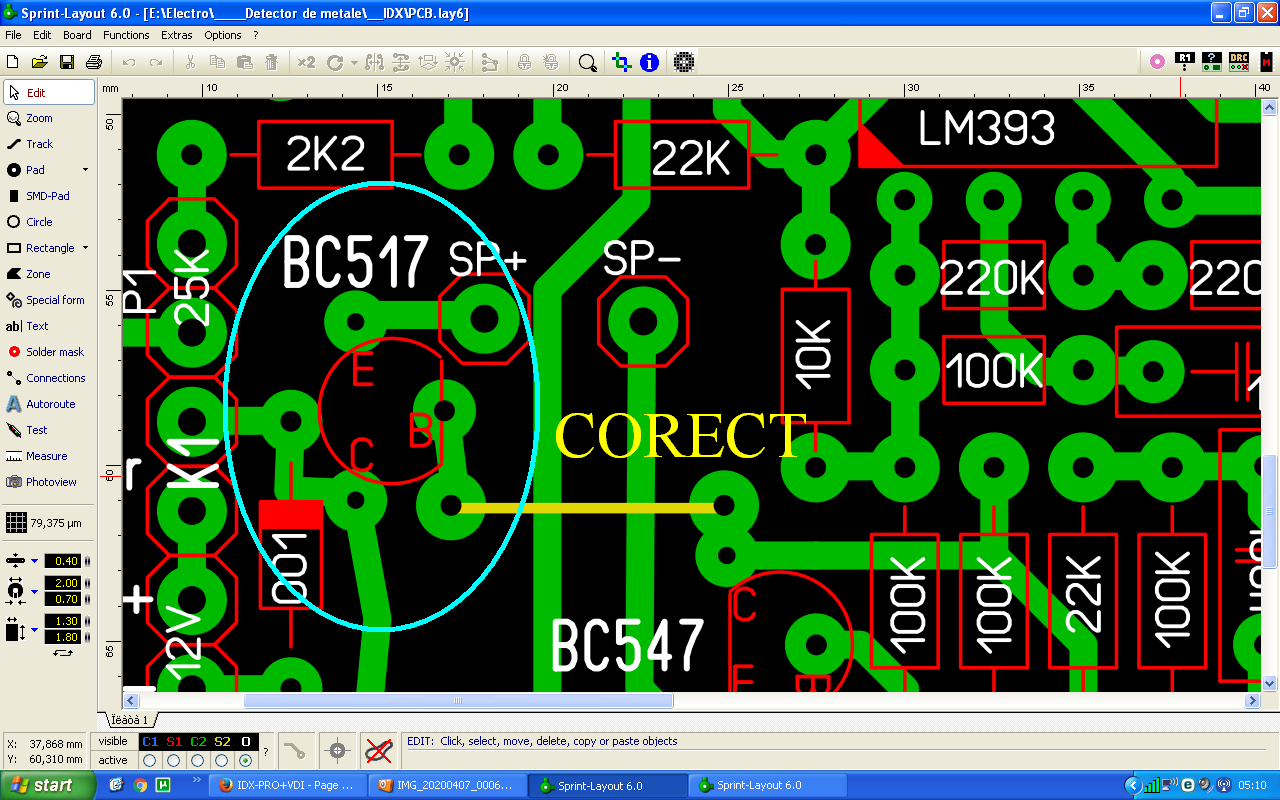Open track width presets dropdown arrow
Screen dimensions: 1280x800
[x=34, y=561]
